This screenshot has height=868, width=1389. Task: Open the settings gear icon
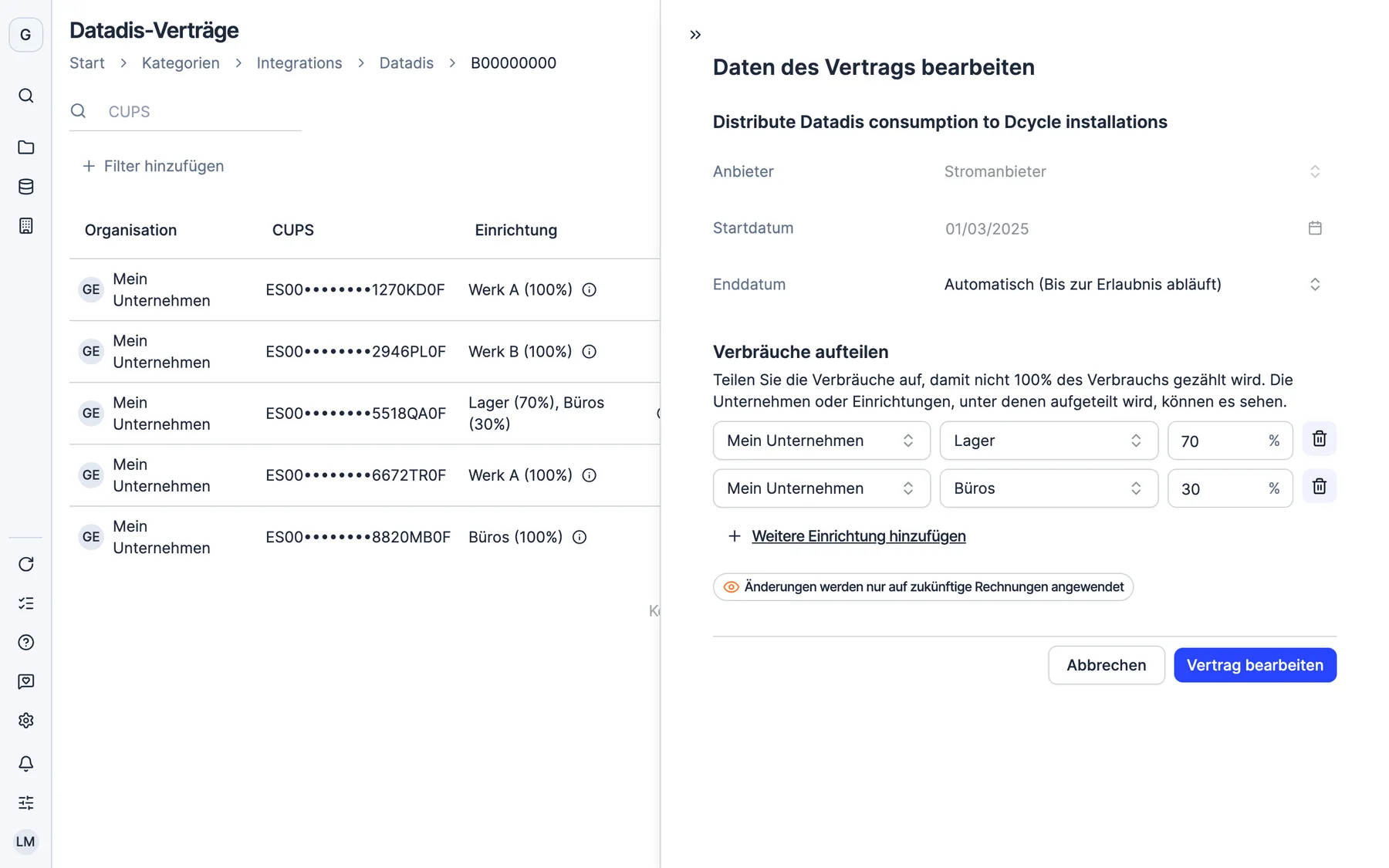pos(25,721)
